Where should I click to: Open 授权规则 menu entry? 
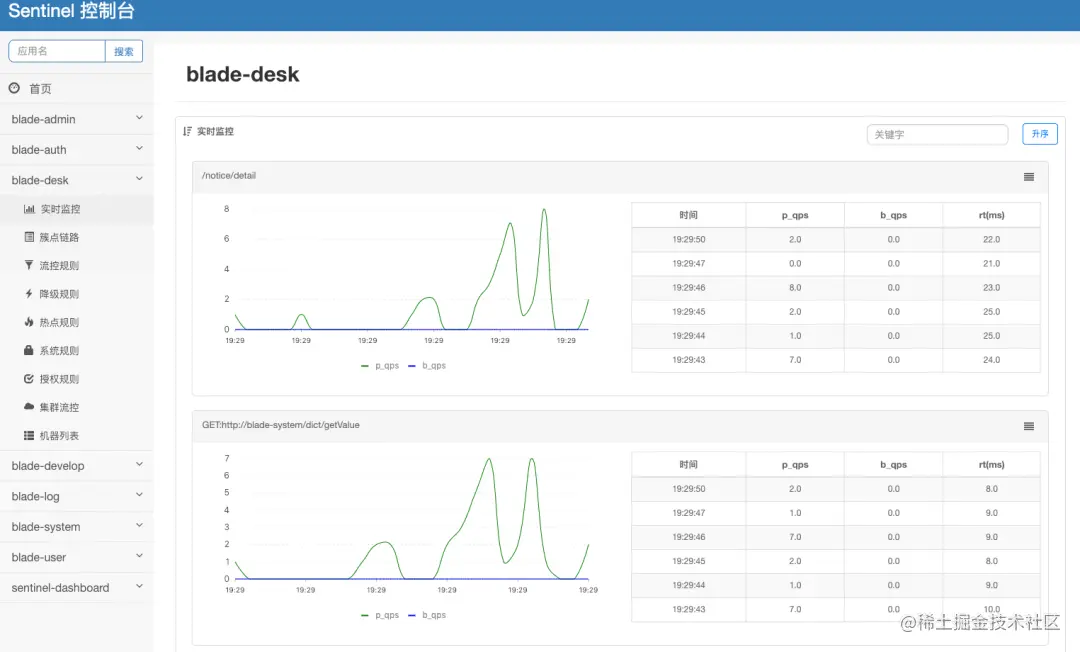tap(76, 379)
